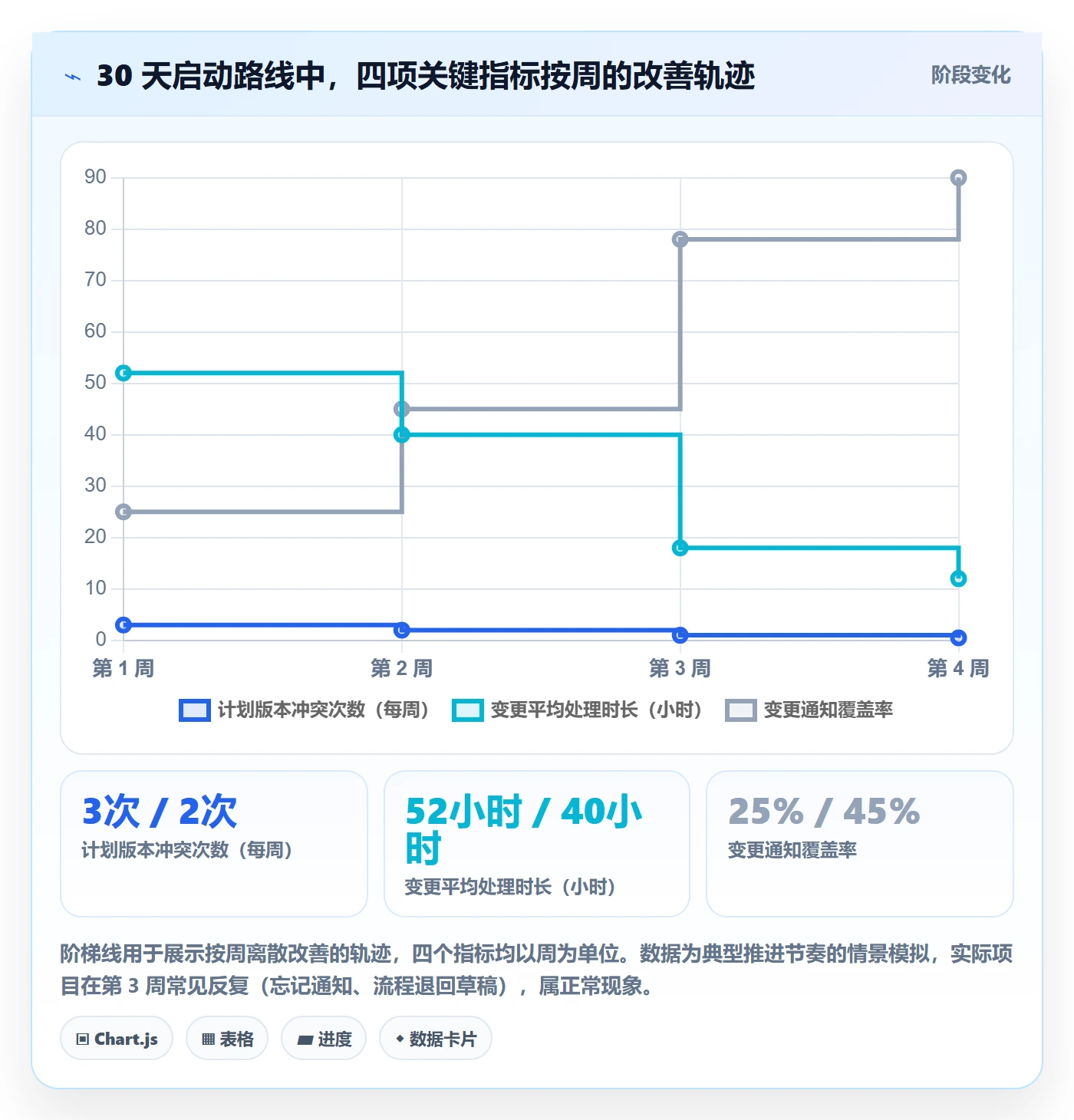This screenshot has height=1120, width=1074.
Task: Click the gray data point at 45 in 第 2 周
Action: [402, 409]
